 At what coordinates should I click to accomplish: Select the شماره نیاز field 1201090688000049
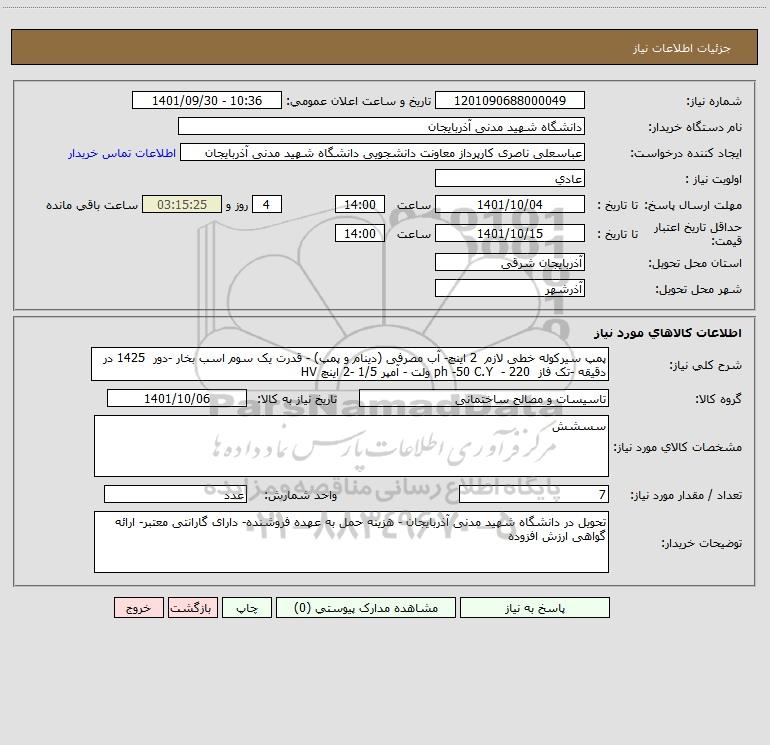[510, 100]
